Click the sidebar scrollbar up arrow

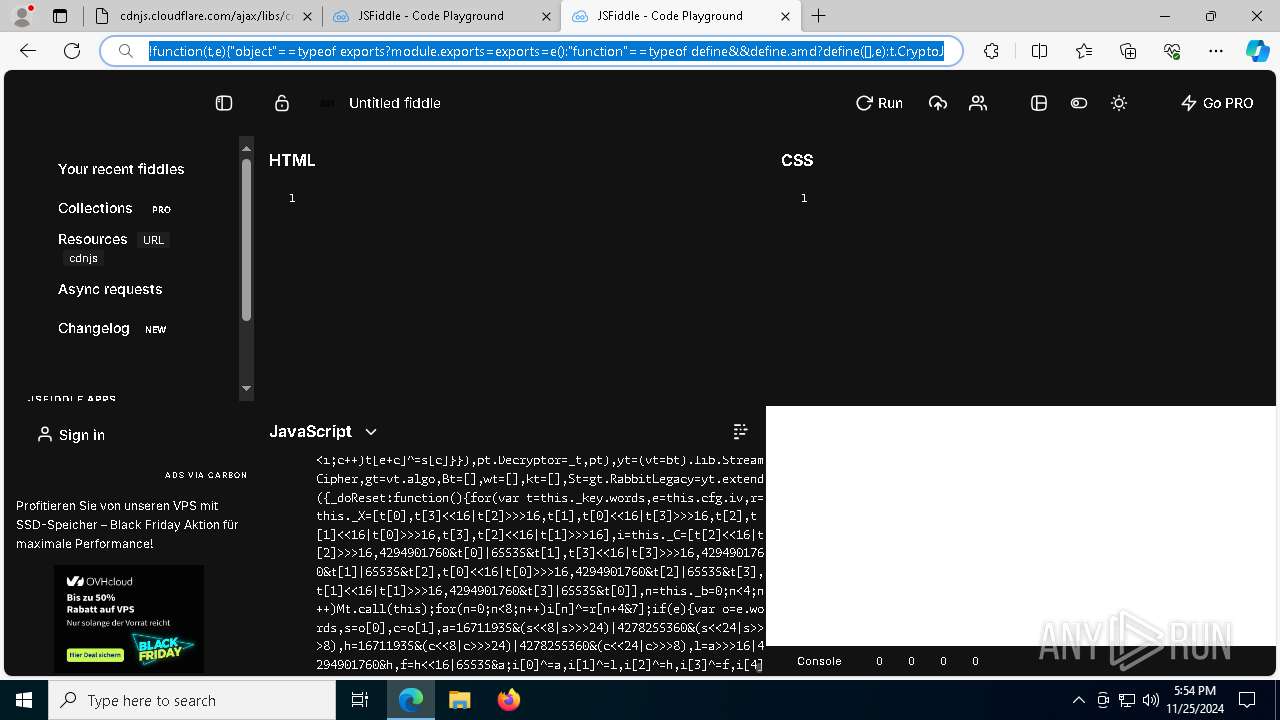[x=246, y=148]
